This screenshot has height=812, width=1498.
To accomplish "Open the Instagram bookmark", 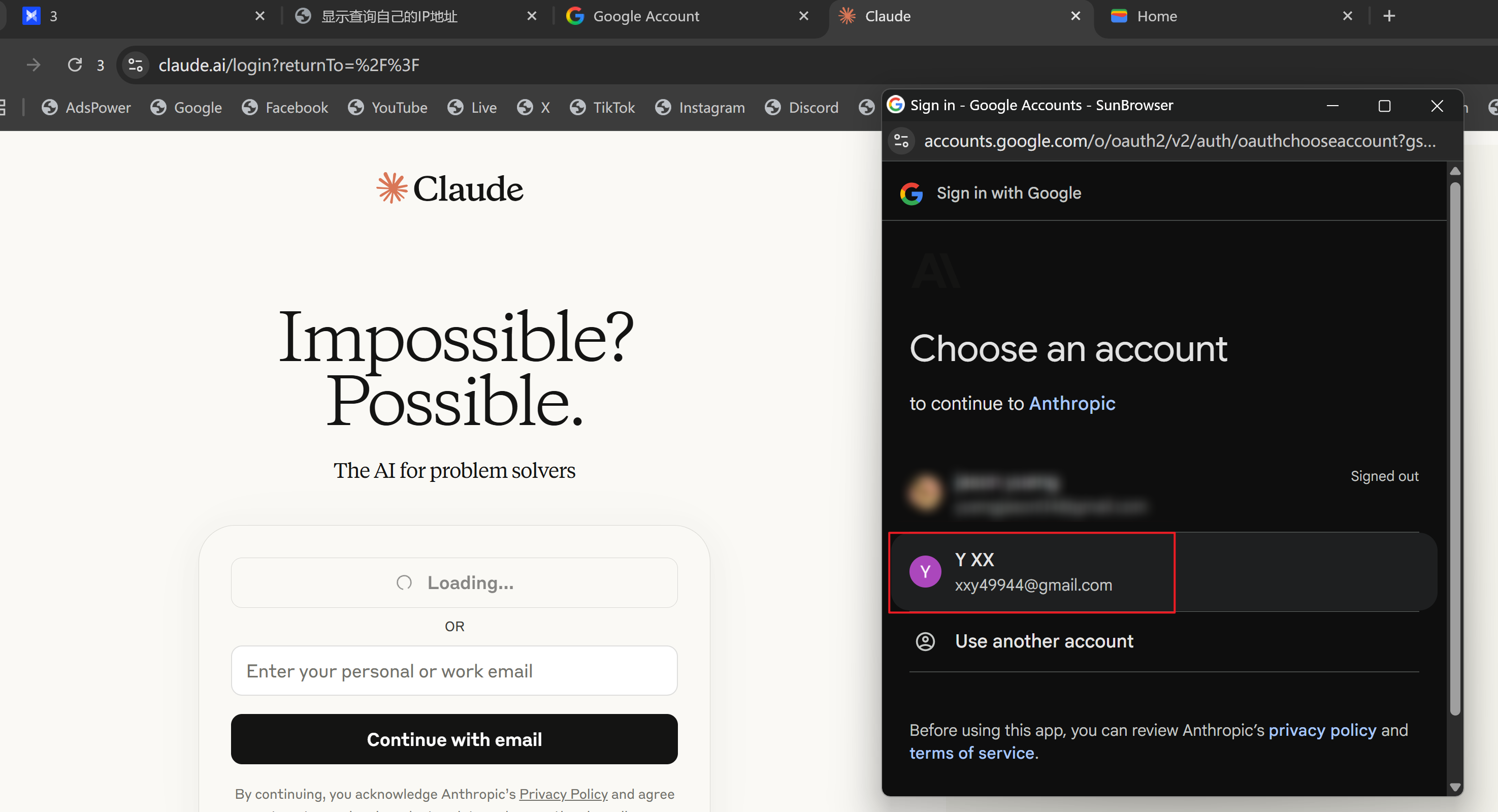I will click(700, 108).
